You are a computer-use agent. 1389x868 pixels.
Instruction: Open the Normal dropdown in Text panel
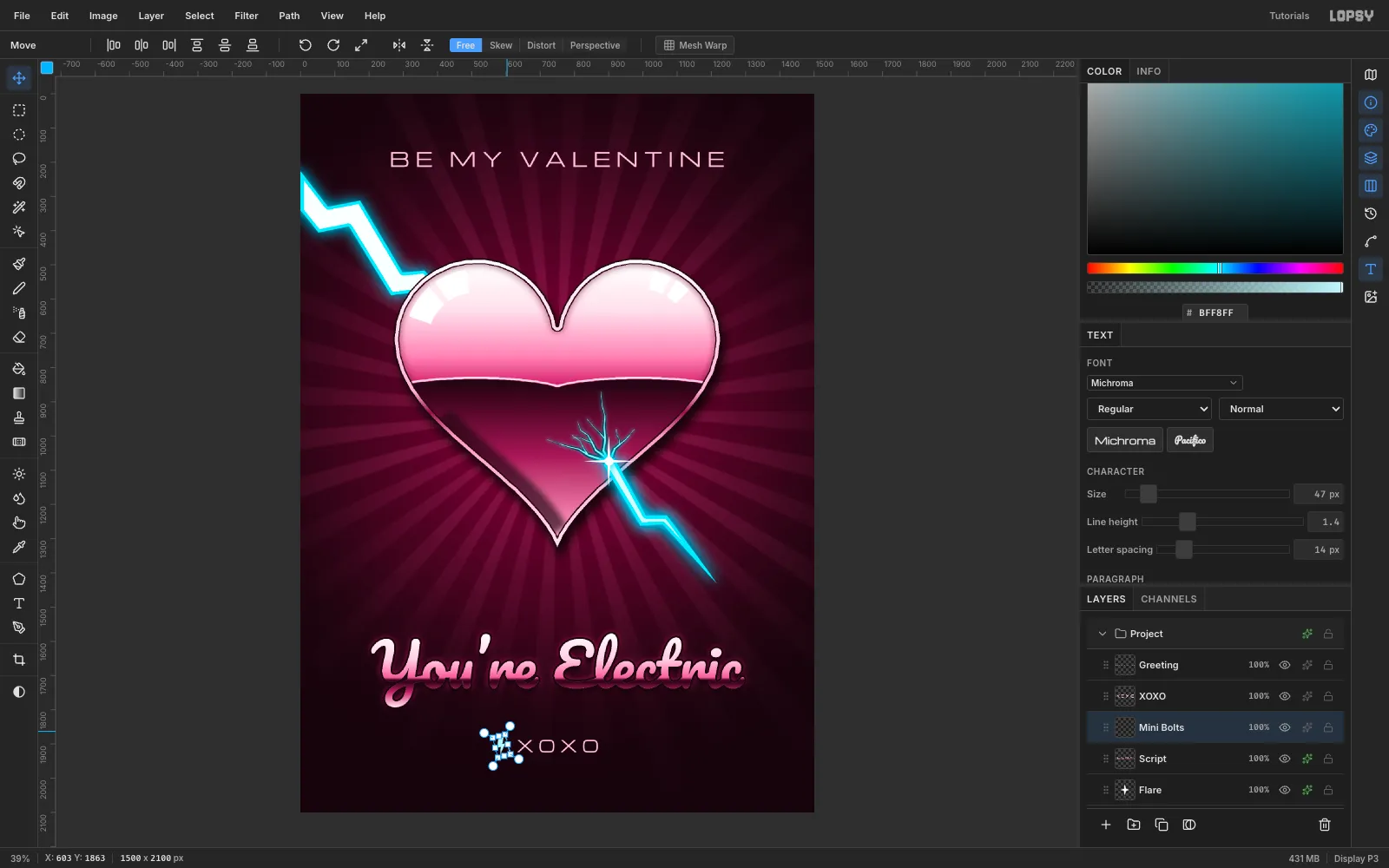click(x=1281, y=409)
